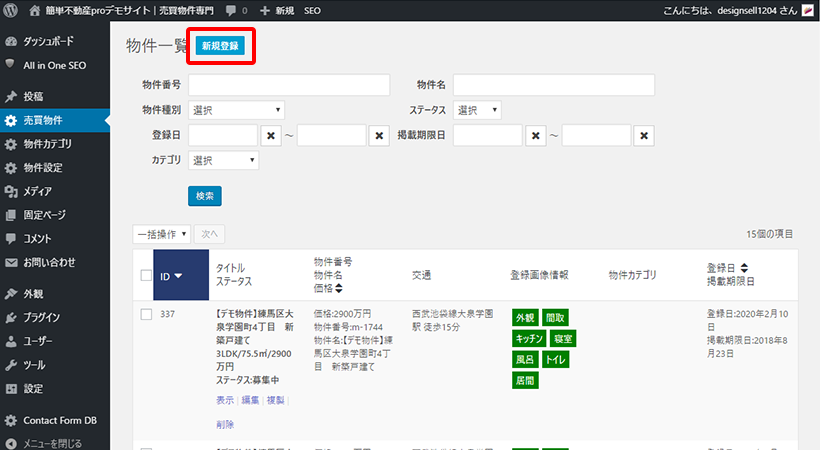Expand the カテゴリ dropdown filter

point(223,160)
